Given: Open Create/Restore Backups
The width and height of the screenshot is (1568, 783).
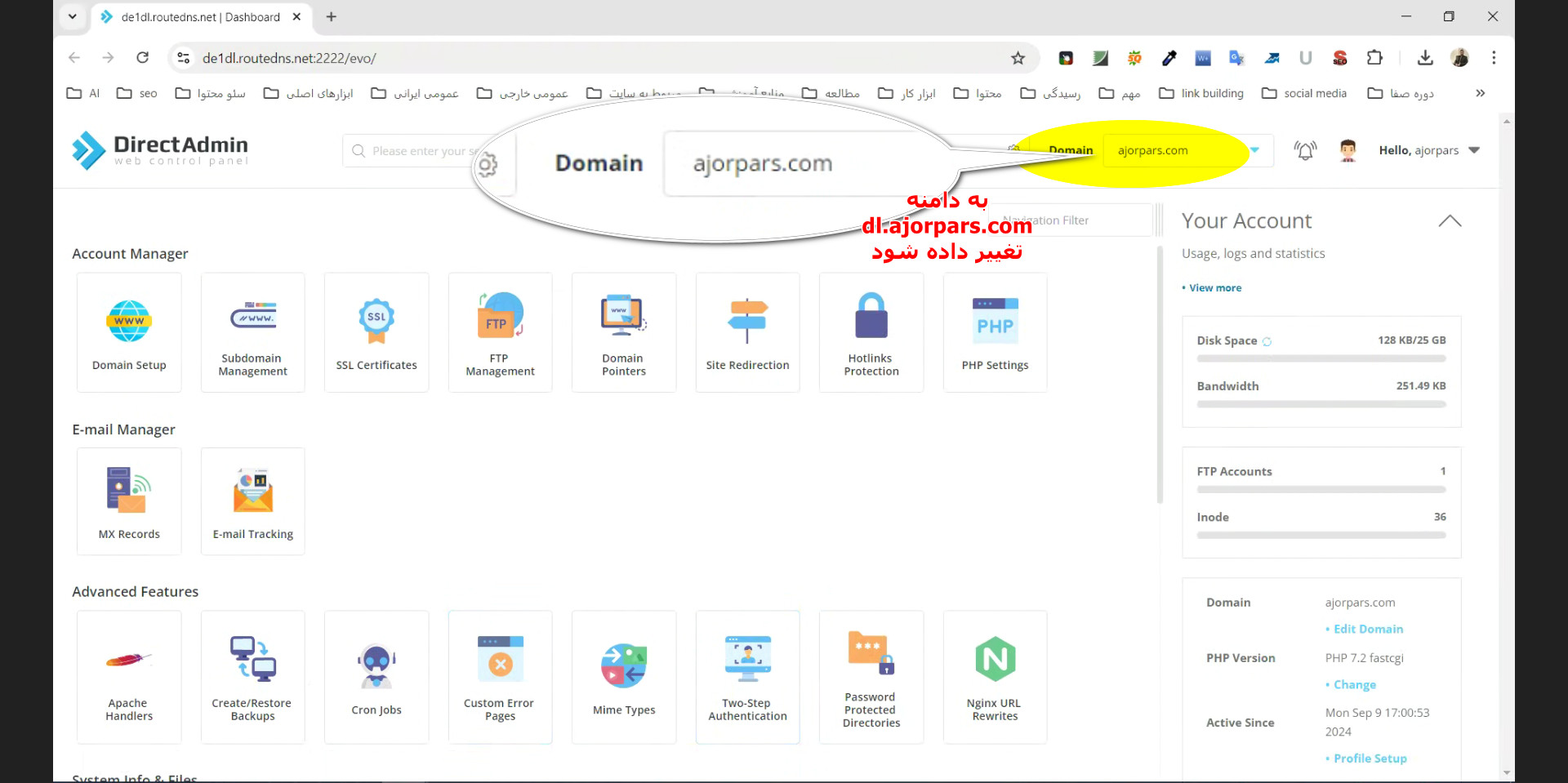Looking at the screenshot, I should [x=252, y=677].
